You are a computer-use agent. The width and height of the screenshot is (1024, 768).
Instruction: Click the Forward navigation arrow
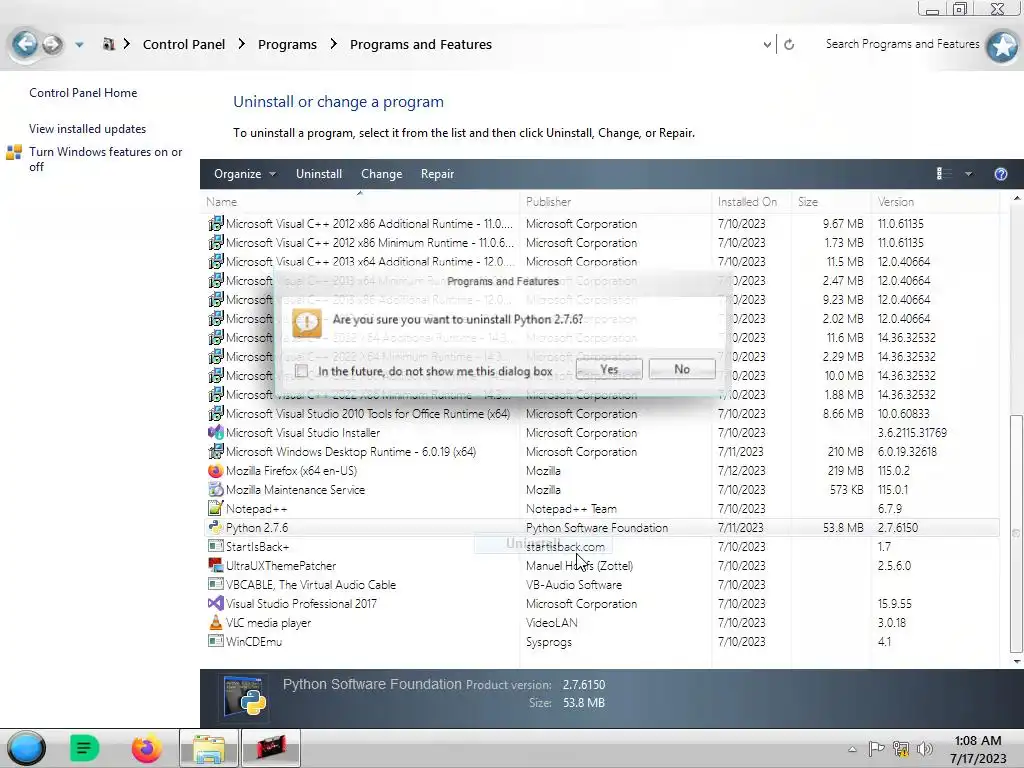point(52,44)
